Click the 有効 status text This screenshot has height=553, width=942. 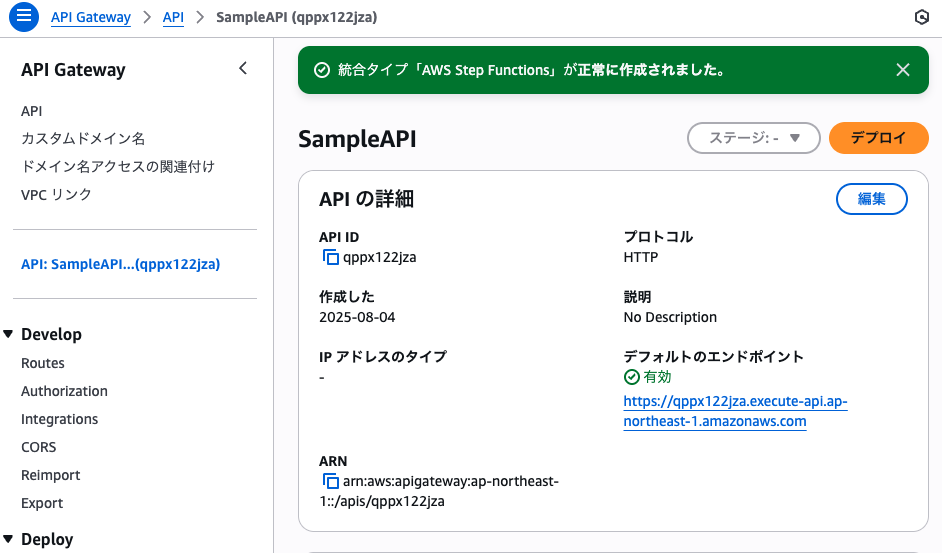point(657,377)
